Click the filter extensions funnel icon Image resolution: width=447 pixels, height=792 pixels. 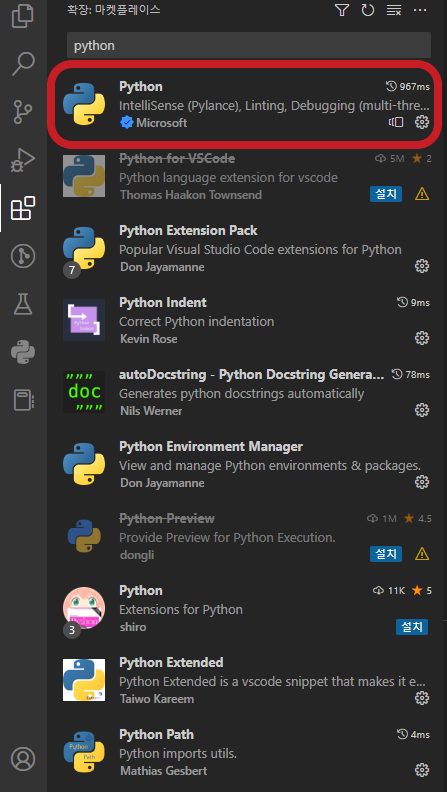tap(342, 10)
